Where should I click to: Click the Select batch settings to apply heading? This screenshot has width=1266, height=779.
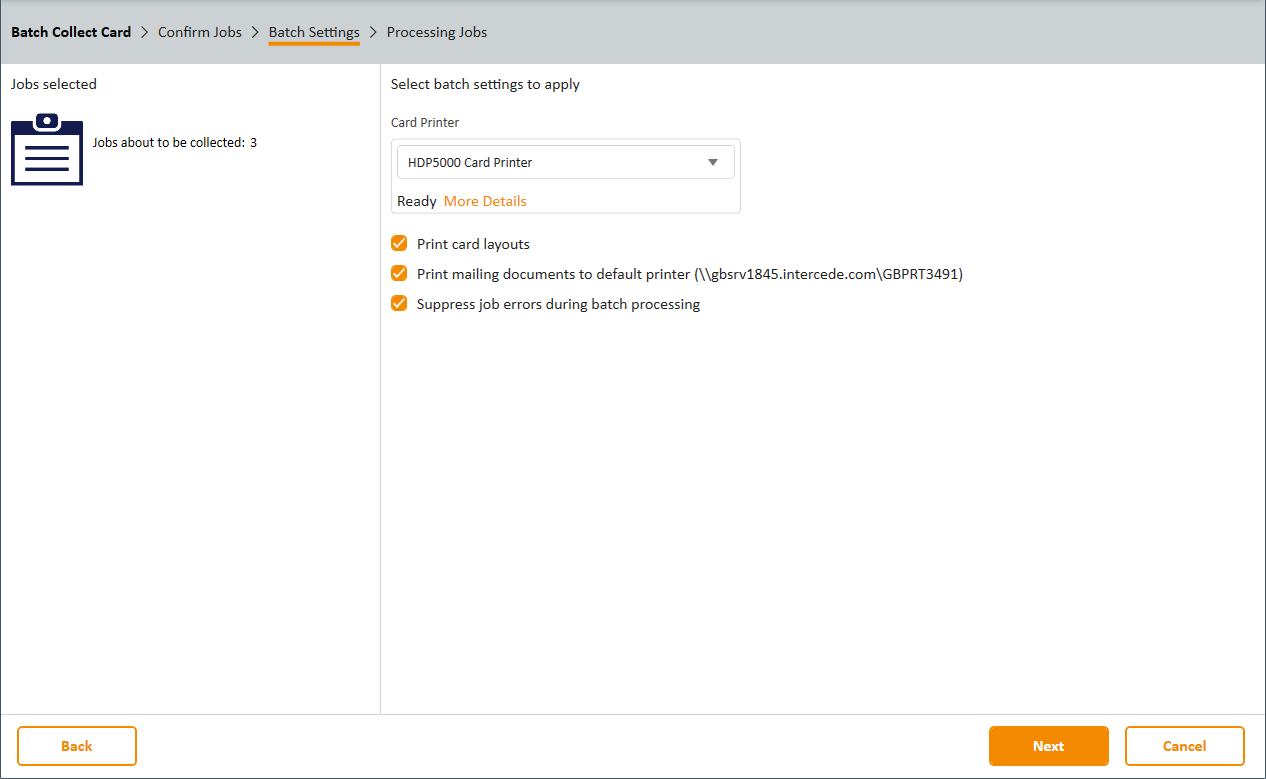(x=485, y=84)
